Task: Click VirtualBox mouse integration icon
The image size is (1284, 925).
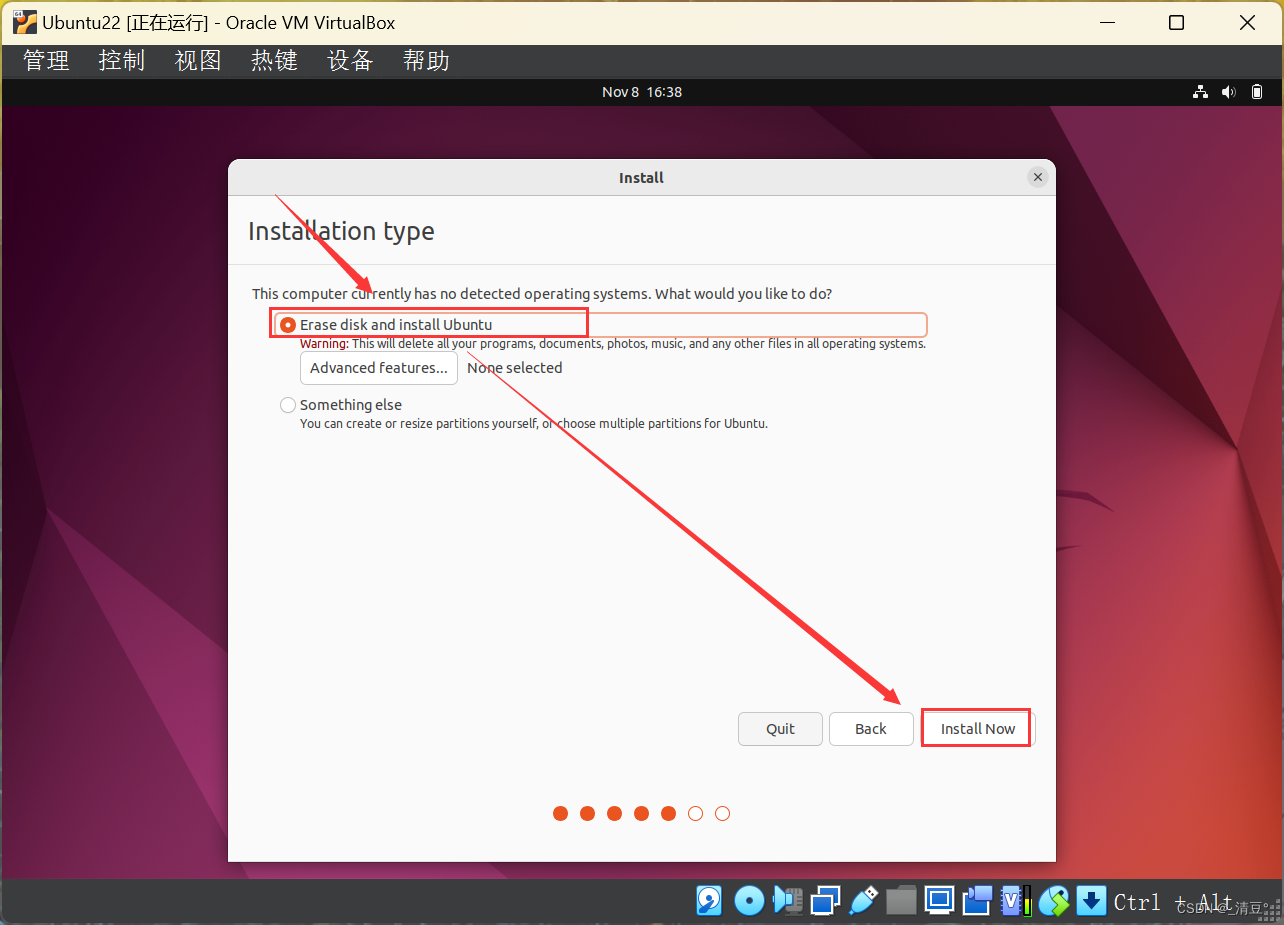Action: 1053,901
